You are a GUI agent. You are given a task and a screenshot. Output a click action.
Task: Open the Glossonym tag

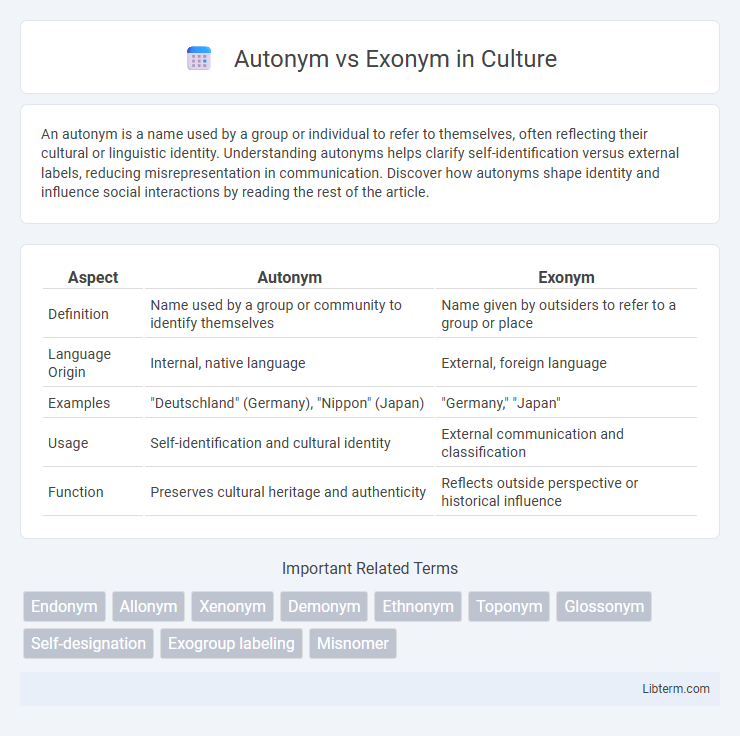(604, 606)
